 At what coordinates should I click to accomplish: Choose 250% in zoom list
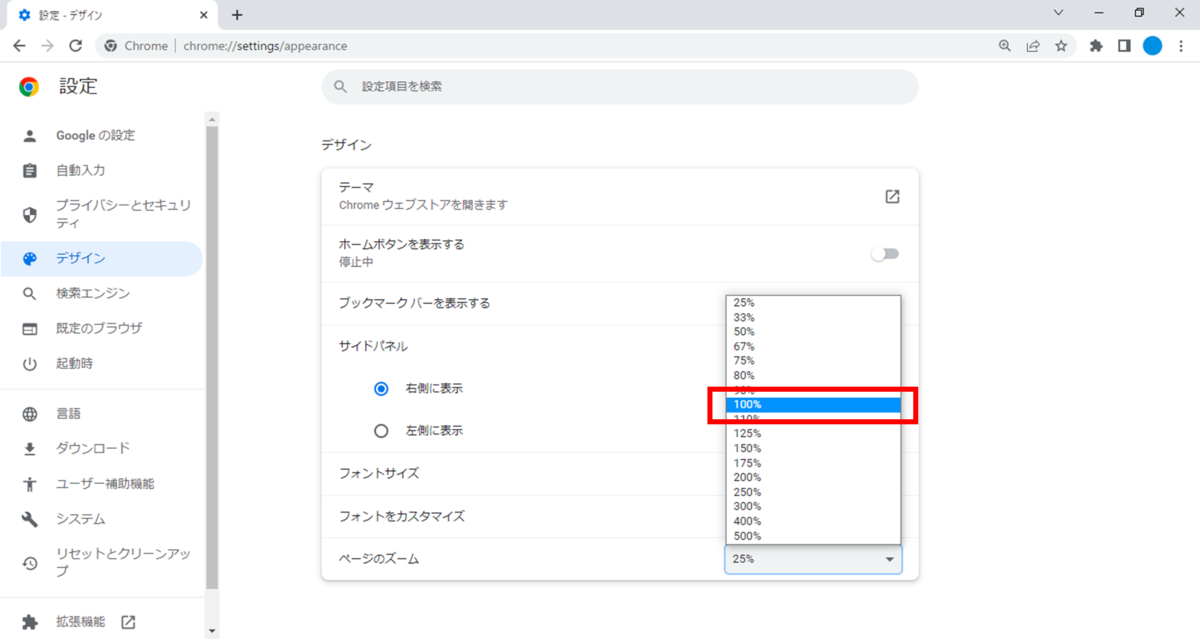click(x=813, y=492)
